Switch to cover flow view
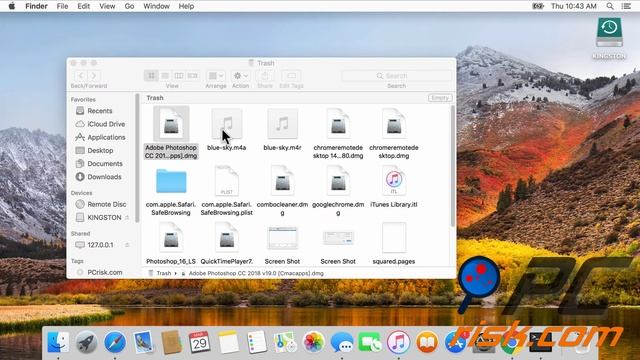640x360 pixels. coord(192,76)
